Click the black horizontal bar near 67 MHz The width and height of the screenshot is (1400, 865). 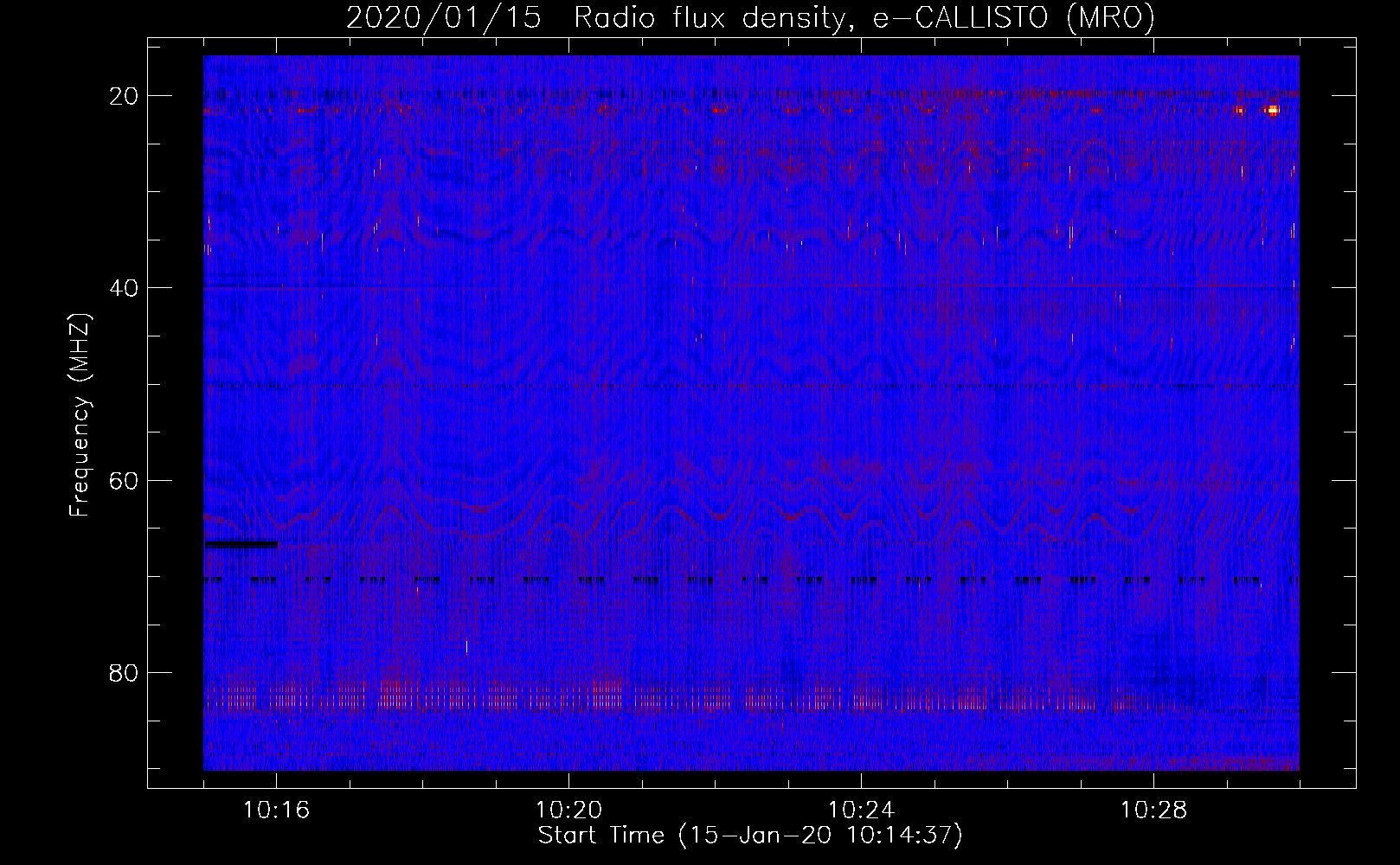[x=241, y=544]
